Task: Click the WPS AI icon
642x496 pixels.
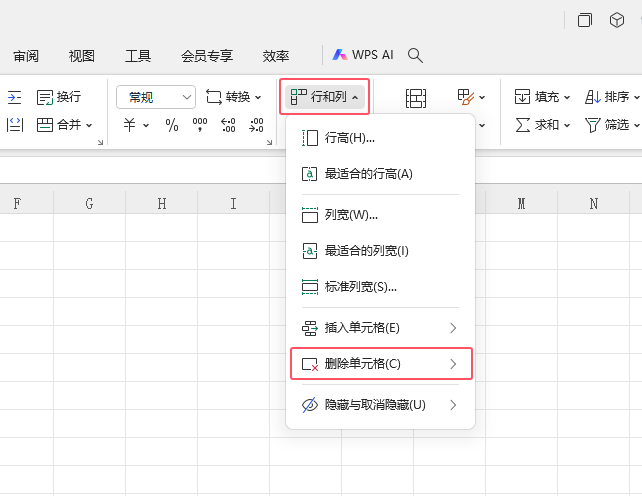Action: click(x=341, y=56)
